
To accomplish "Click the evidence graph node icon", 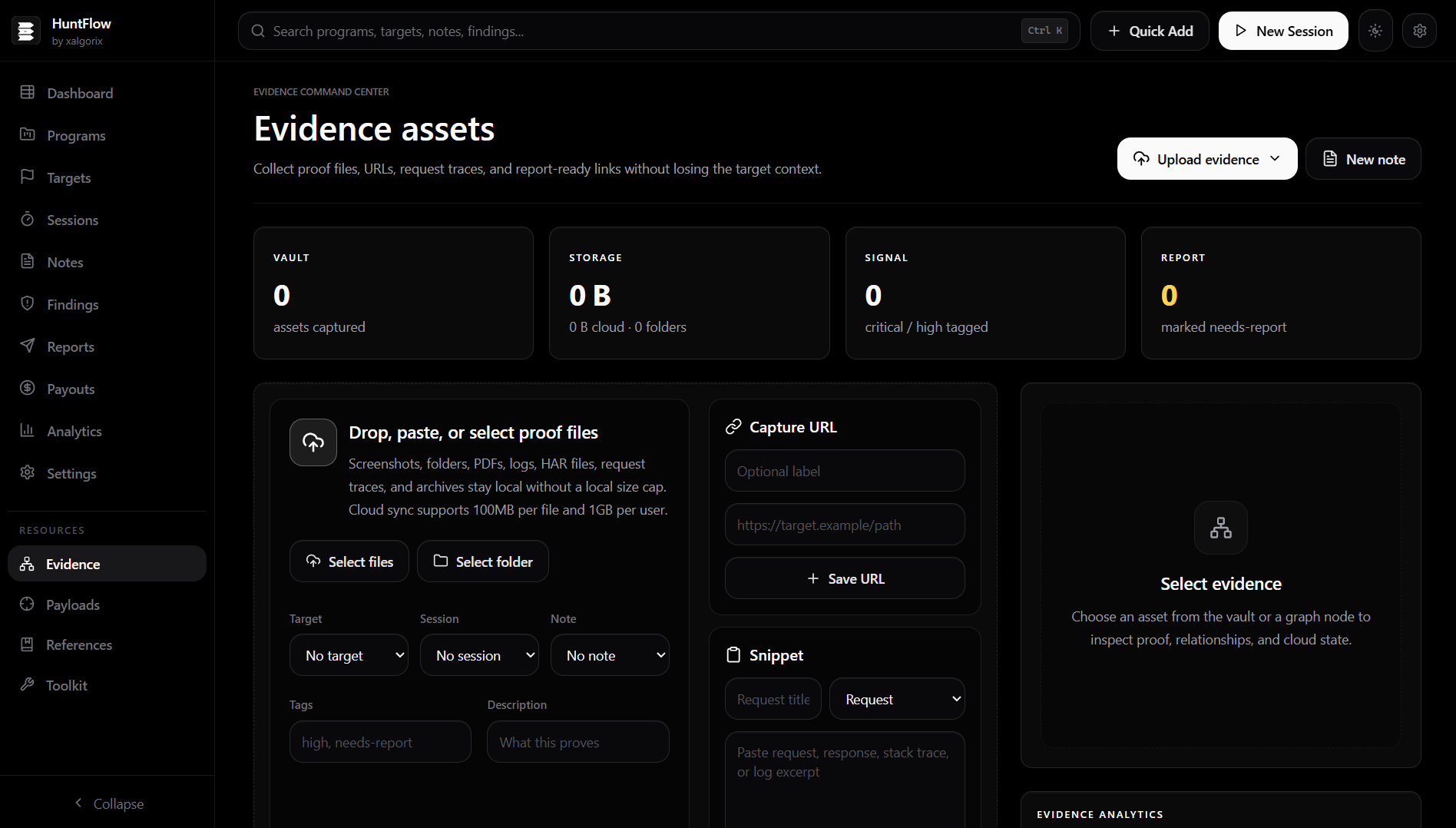I will [1221, 528].
